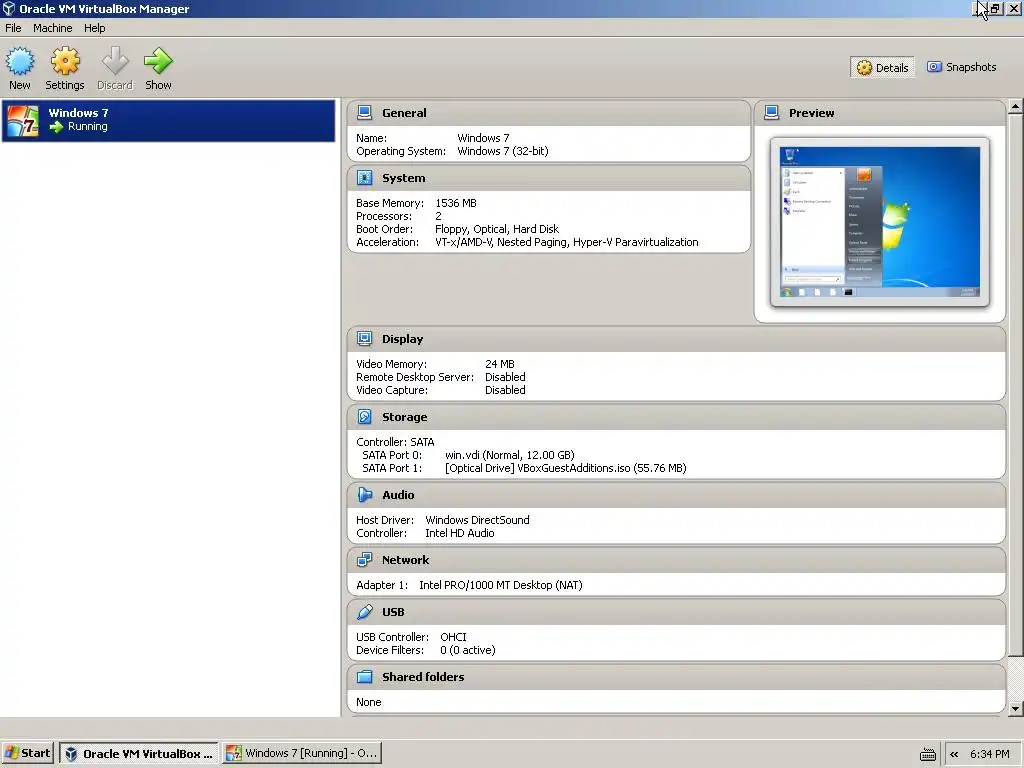Click the 1536 MB base memory value
This screenshot has height=768, width=1024.
456,203
